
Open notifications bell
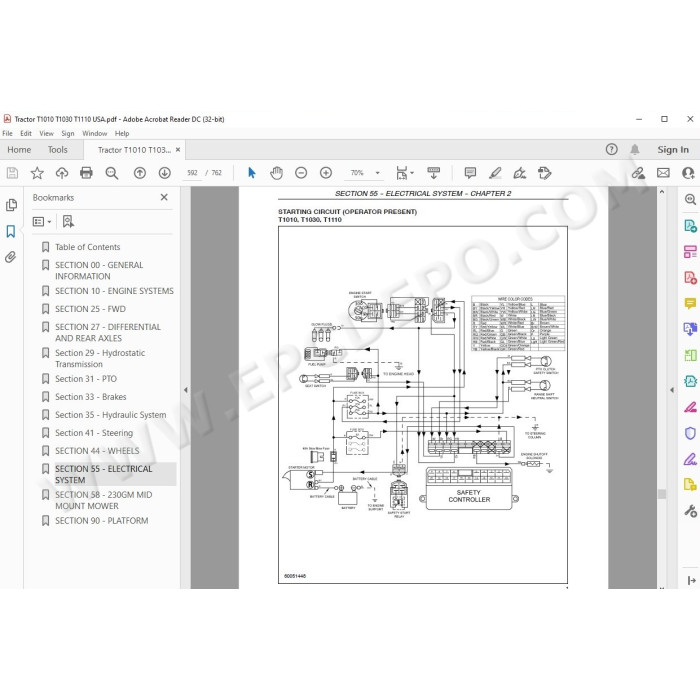(635, 150)
